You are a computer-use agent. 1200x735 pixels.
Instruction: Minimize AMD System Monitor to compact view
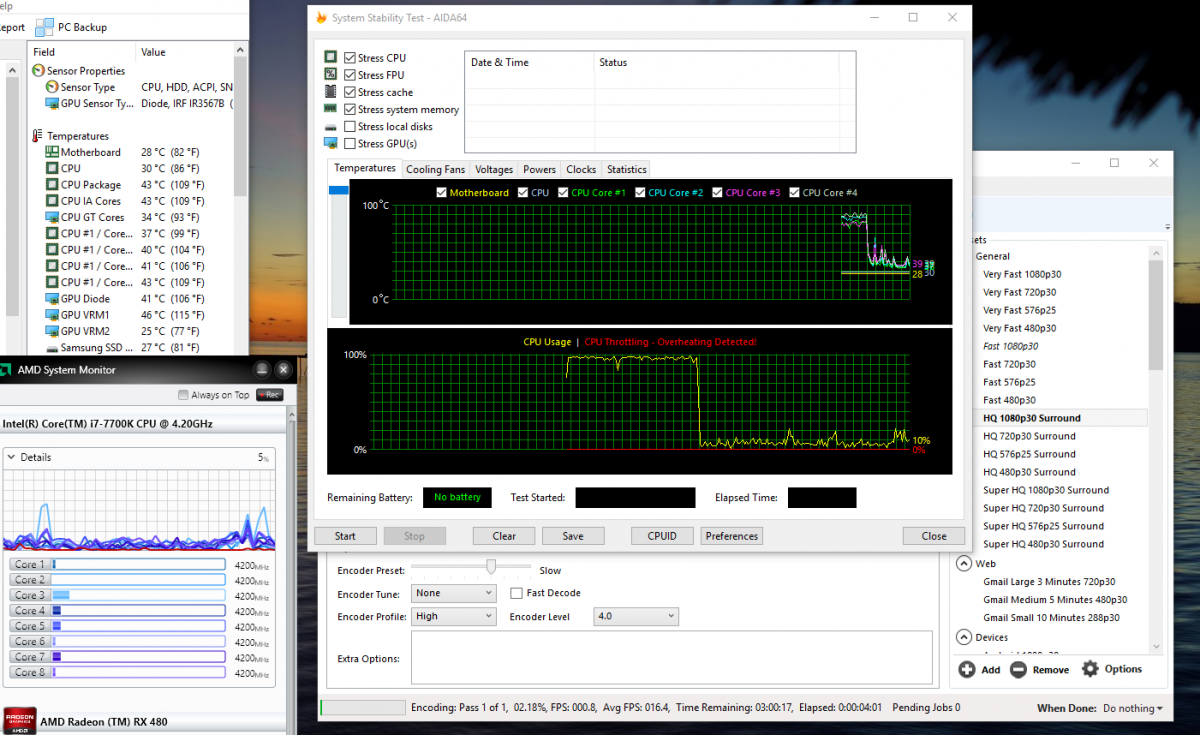click(x=262, y=370)
